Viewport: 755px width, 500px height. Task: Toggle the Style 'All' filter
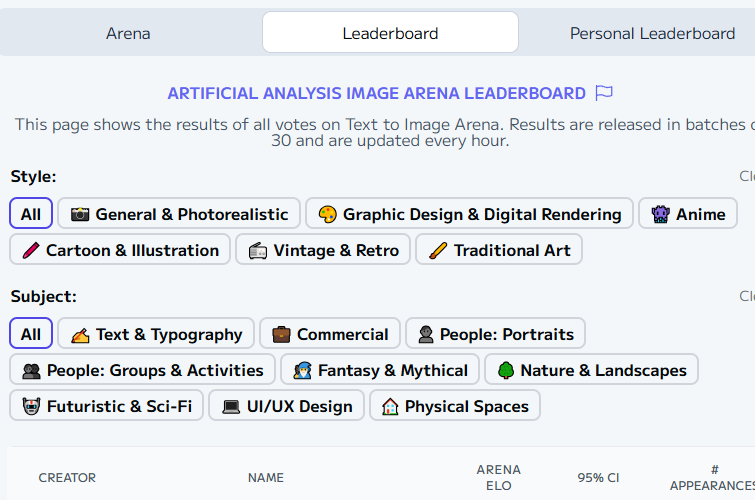pos(31,214)
